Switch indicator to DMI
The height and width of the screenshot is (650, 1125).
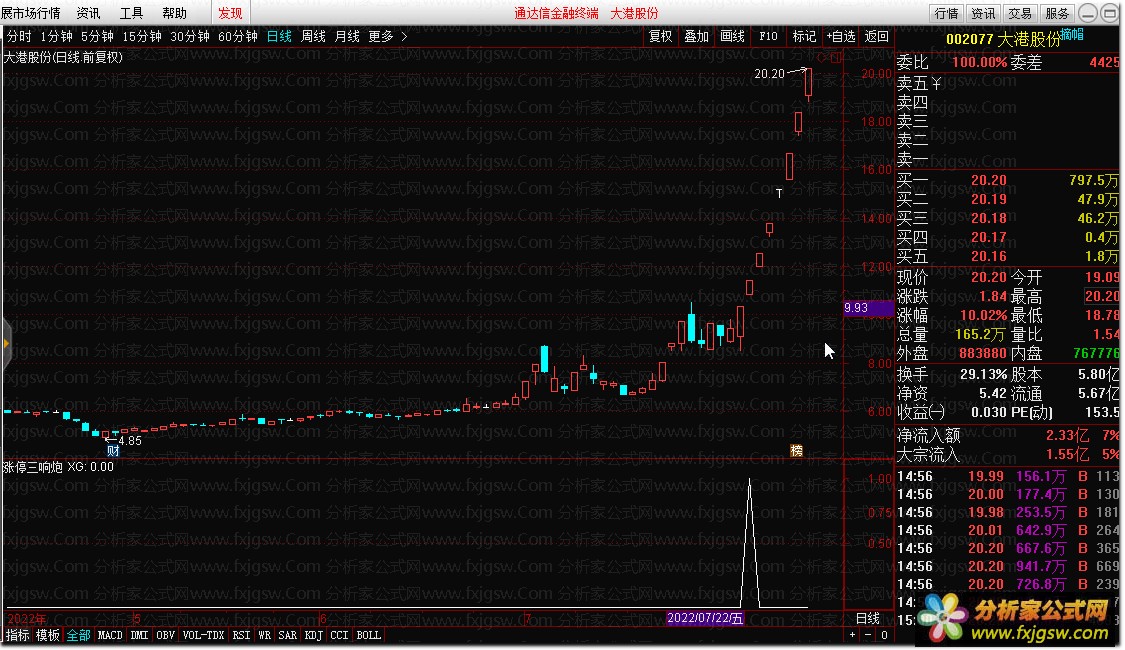[x=139, y=636]
